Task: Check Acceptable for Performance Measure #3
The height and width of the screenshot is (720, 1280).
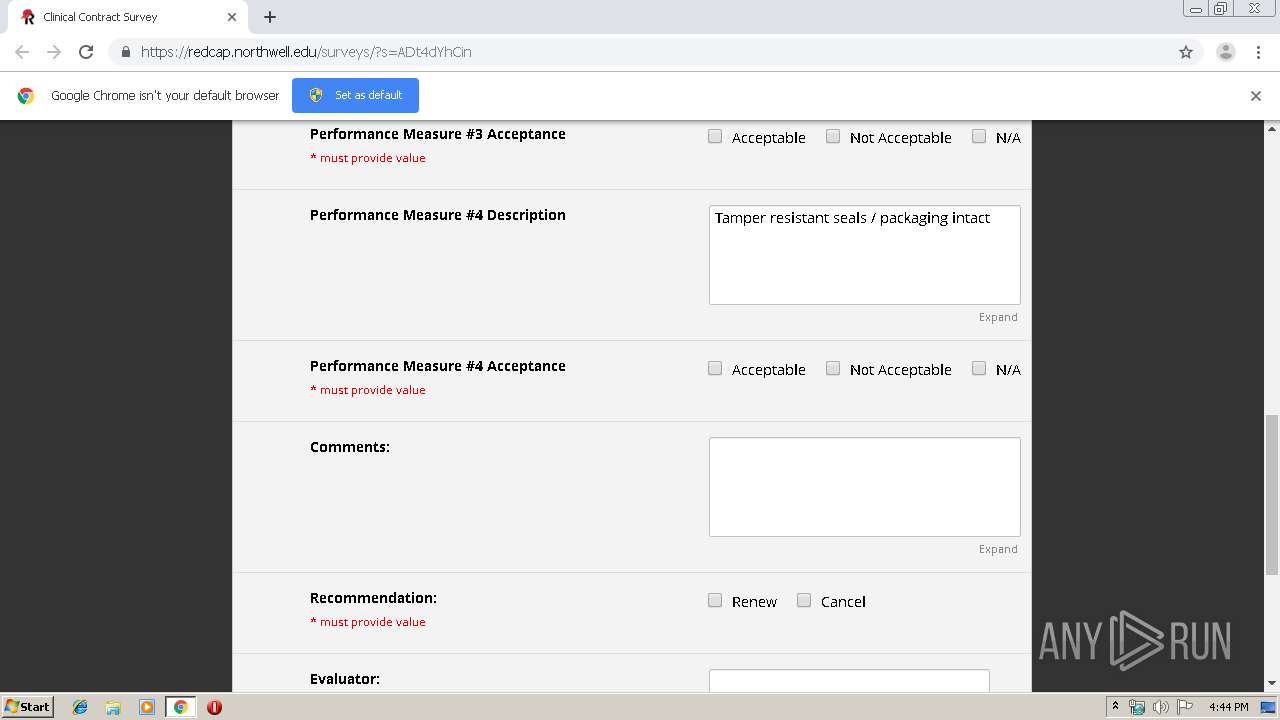Action: tap(715, 136)
